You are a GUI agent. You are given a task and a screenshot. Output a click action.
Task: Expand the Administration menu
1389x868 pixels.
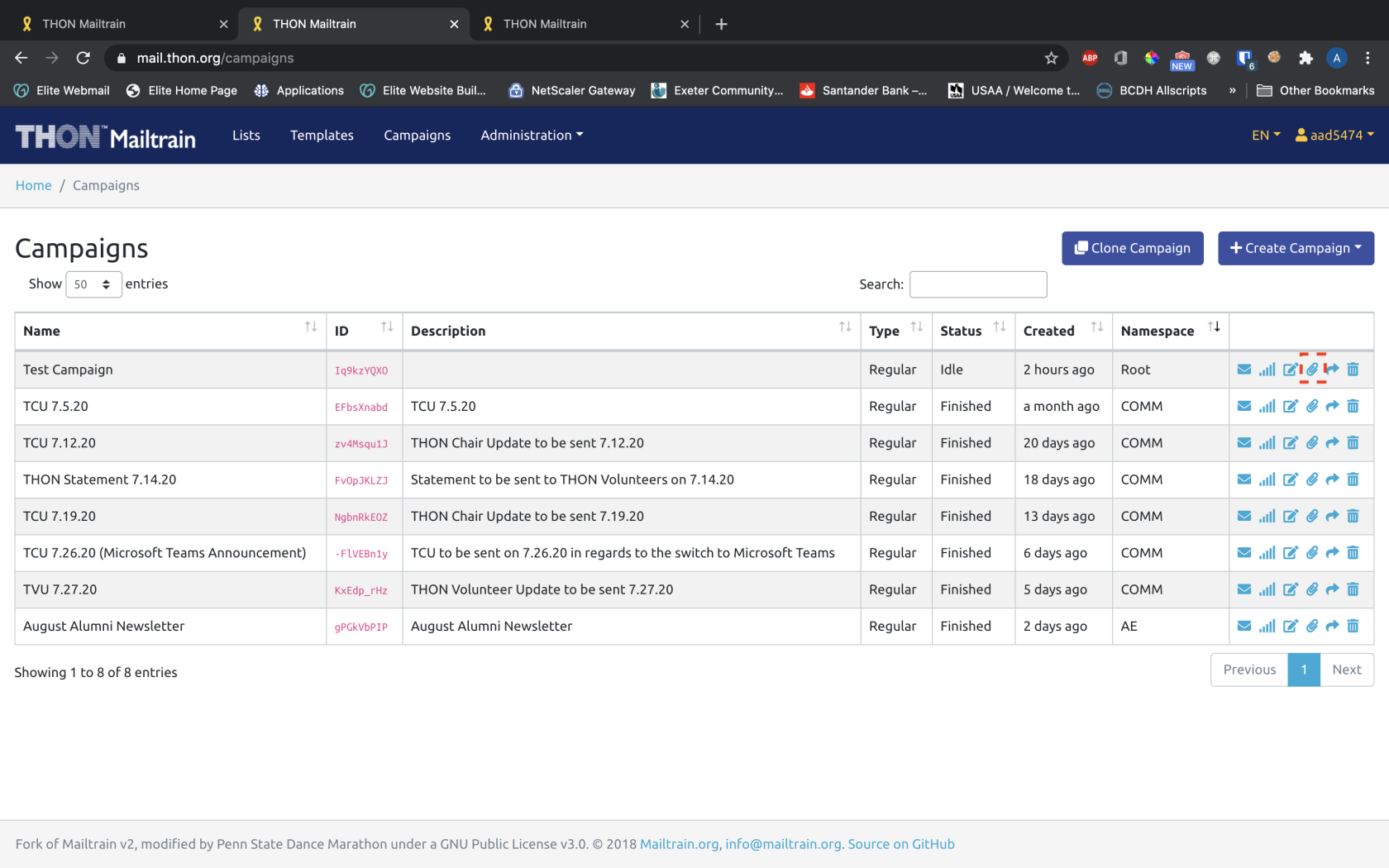532,135
